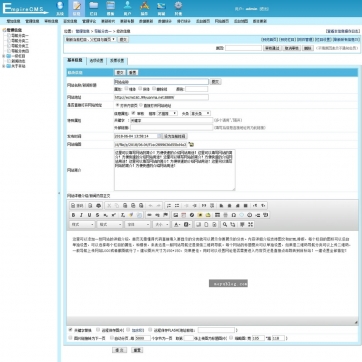Click the website URL input field

[161, 97]
